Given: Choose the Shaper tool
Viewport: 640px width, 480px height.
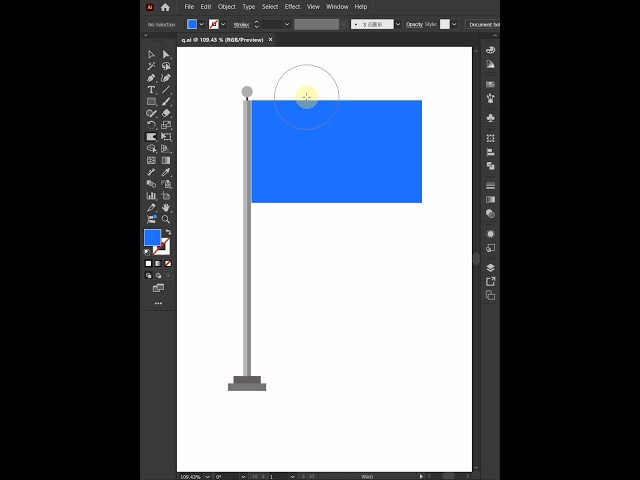Looking at the screenshot, I should tap(151, 113).
